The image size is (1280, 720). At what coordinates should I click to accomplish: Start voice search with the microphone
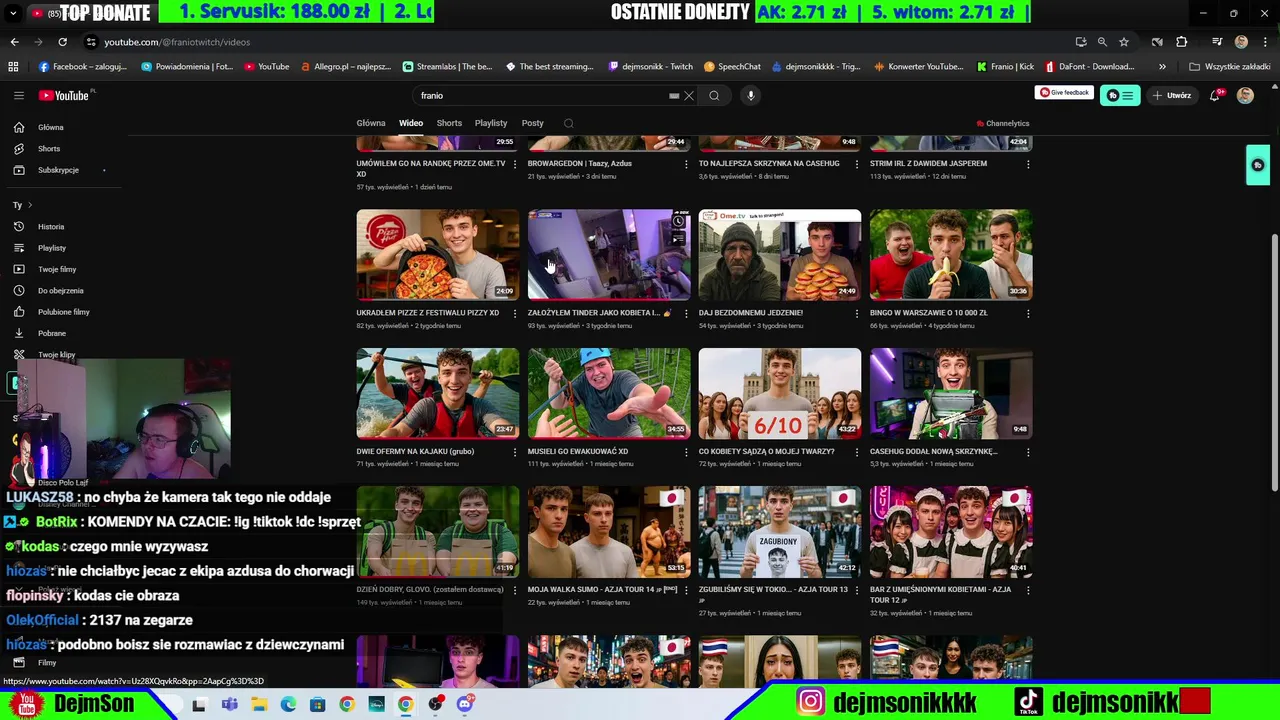(750, 95)
